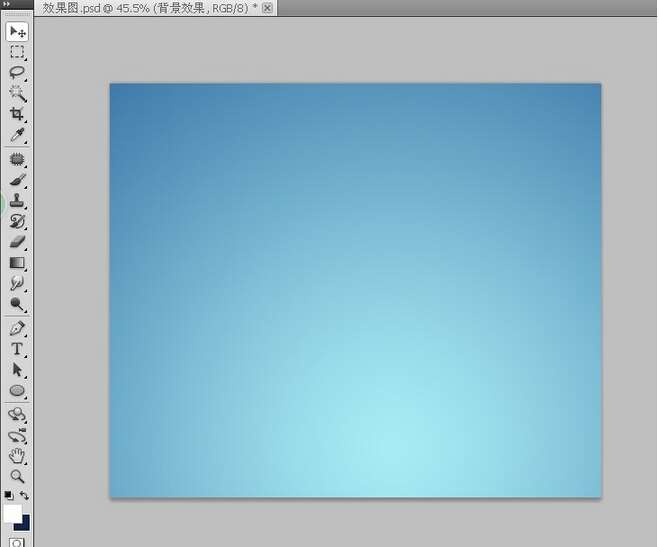Viewport: 659px width, 547px height.
Task: Choose the Eraser tool
Action: pyautogui.click(x=17, y=242)
